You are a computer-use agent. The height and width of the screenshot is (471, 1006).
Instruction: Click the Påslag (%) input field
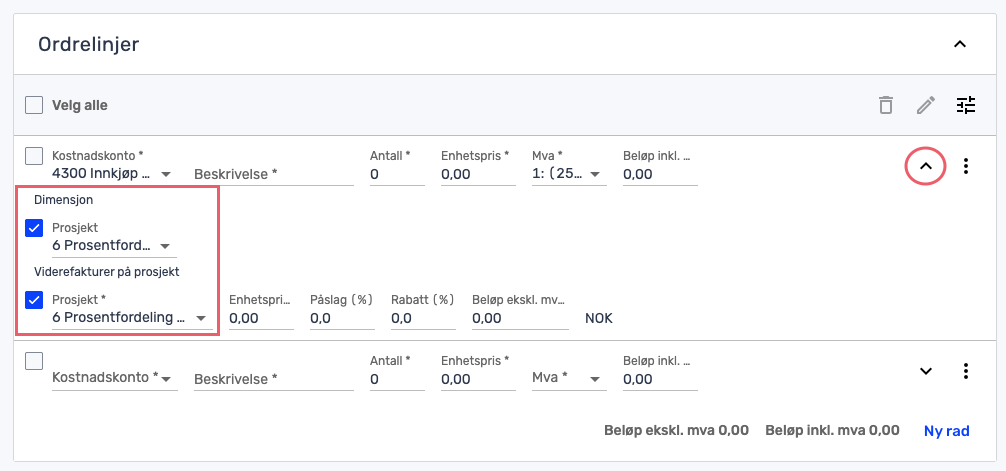point(341,318)
